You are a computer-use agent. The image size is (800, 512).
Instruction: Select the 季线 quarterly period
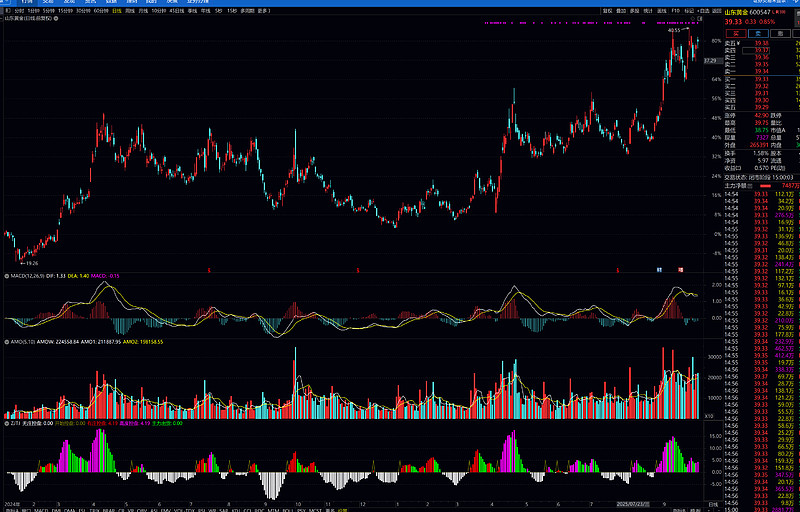click(x=193, y=11)
